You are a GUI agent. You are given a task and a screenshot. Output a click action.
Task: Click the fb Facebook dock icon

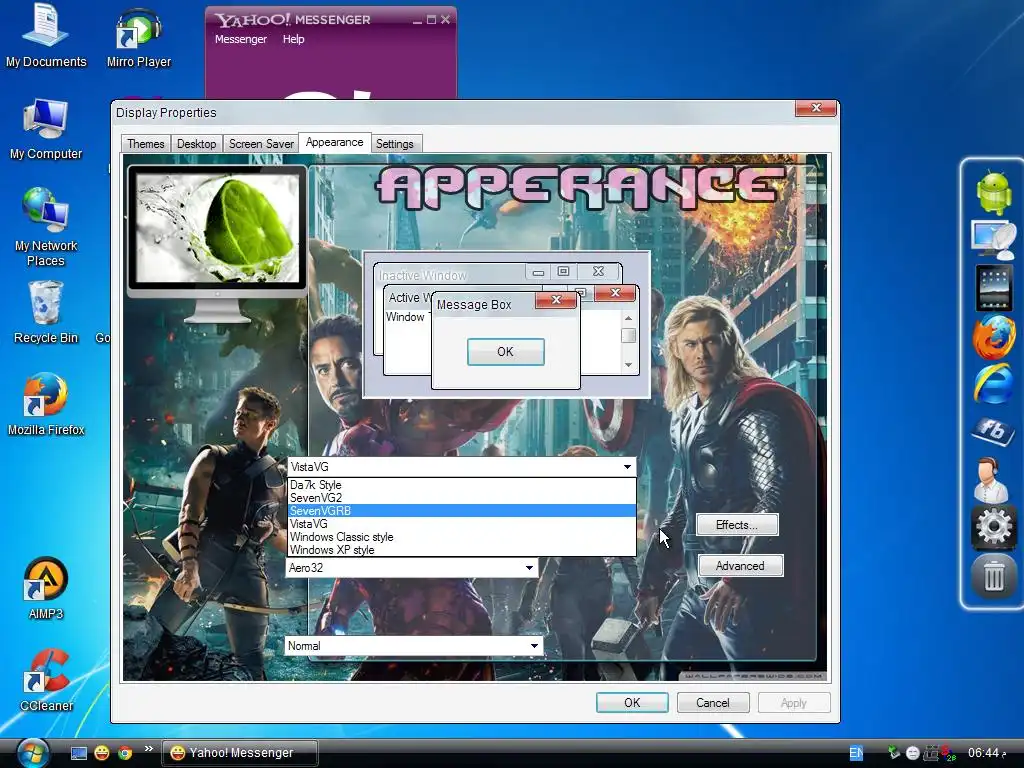point(993,431)
